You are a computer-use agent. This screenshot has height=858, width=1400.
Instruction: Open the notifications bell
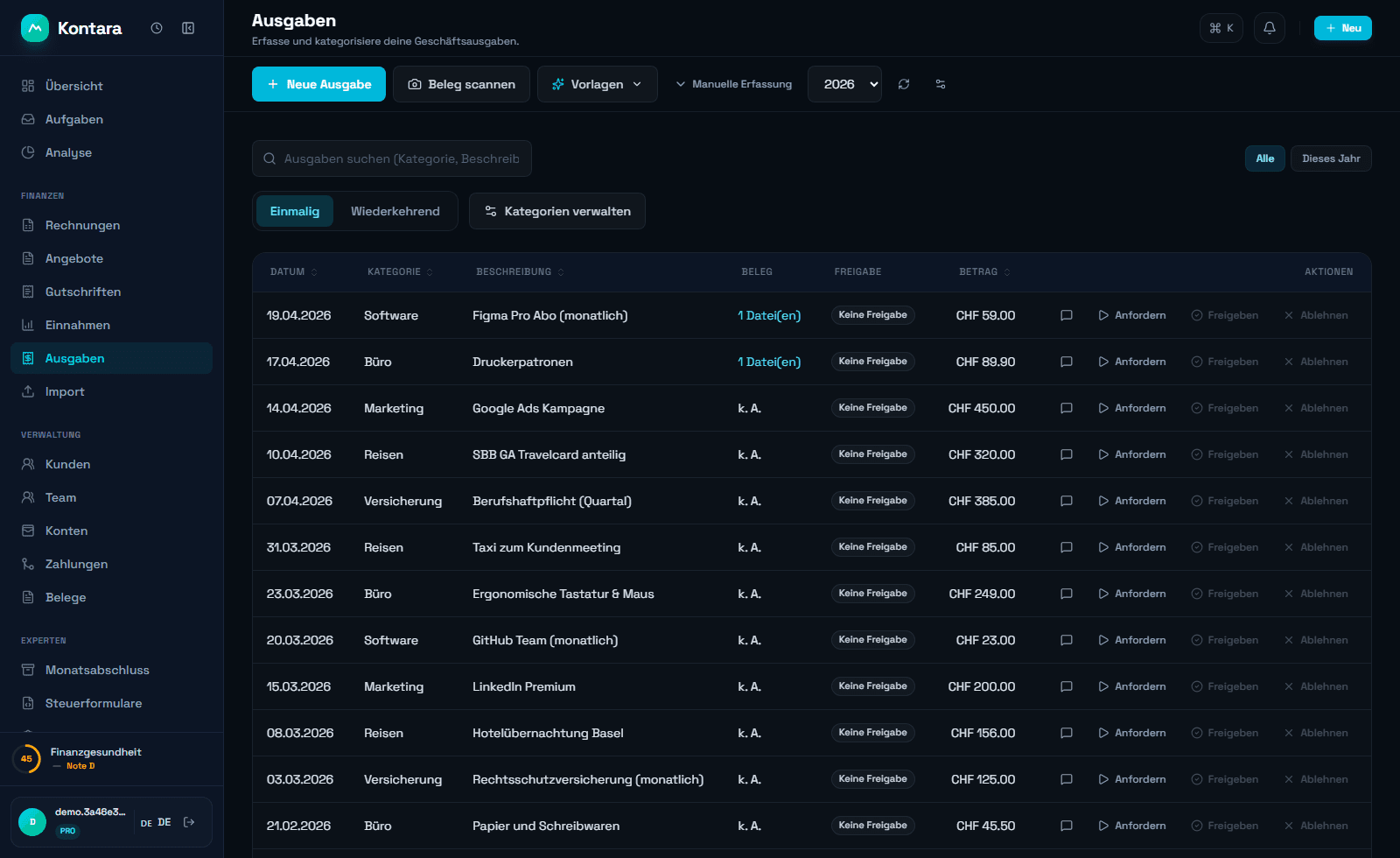click(x=1269, y=28)
